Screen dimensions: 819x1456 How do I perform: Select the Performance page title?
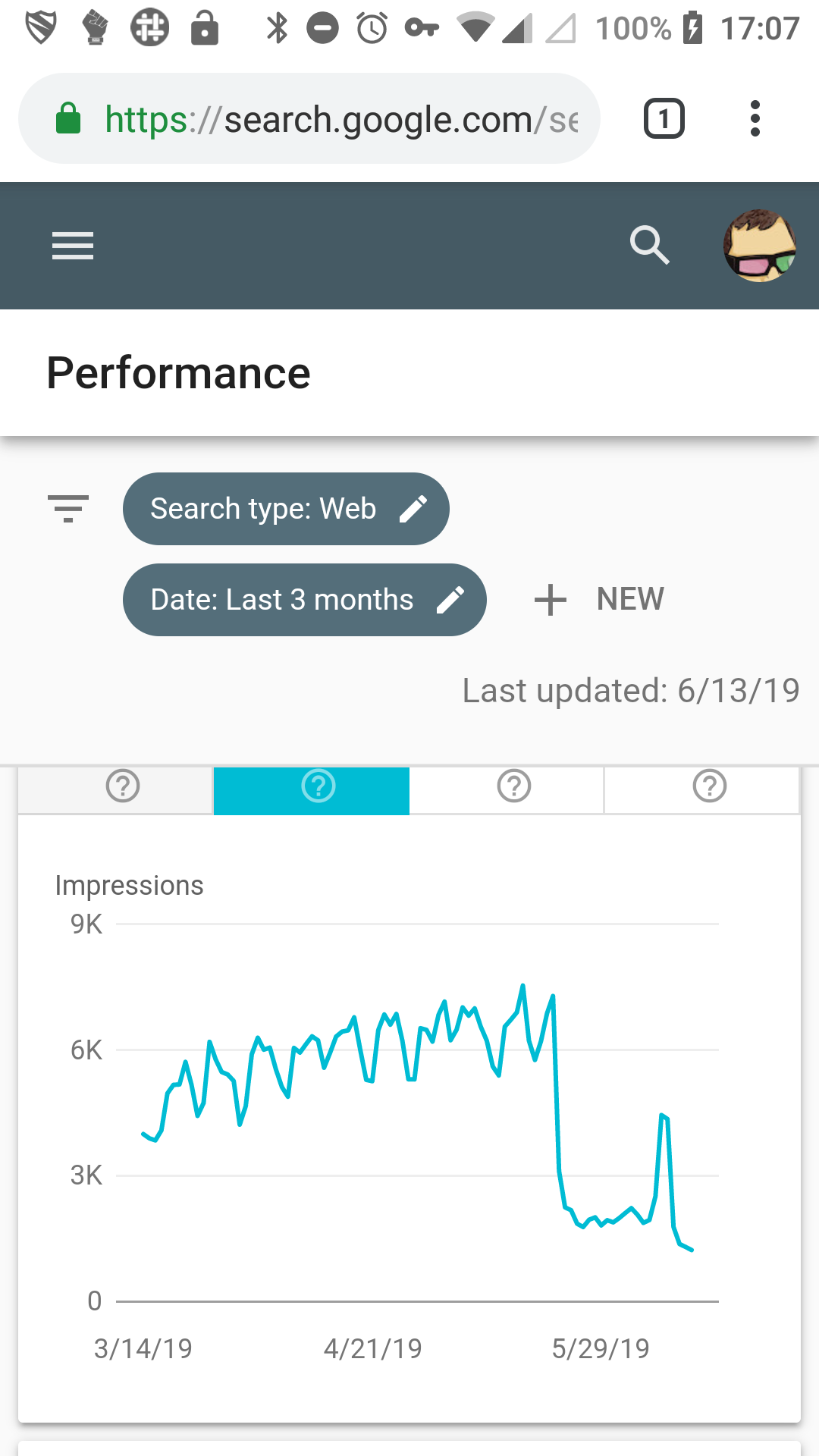pyautogui.click(x=178, y=373)
